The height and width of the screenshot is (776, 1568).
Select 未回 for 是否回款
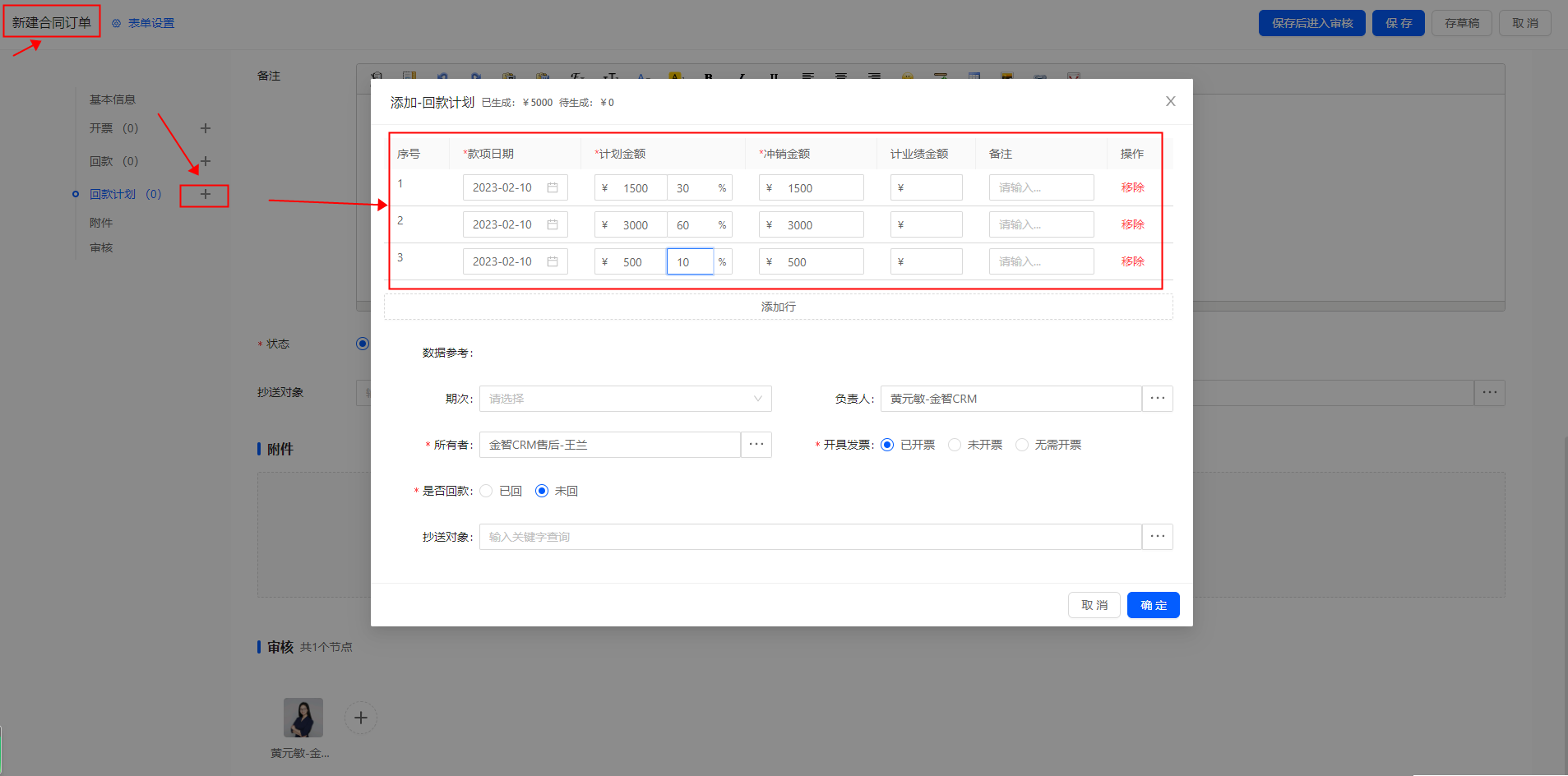542,491
